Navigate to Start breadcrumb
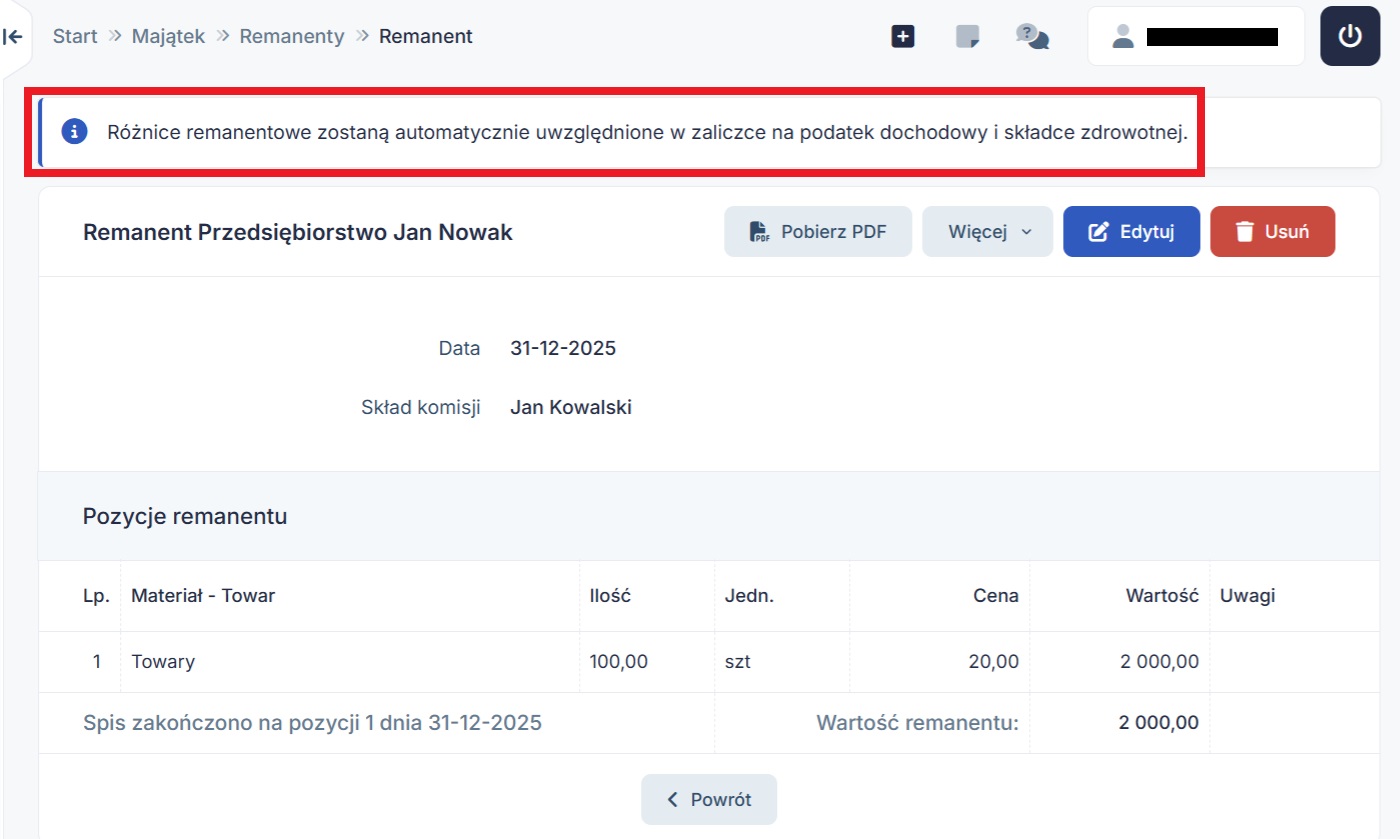The image size is (1400, 839). point(75,37)
